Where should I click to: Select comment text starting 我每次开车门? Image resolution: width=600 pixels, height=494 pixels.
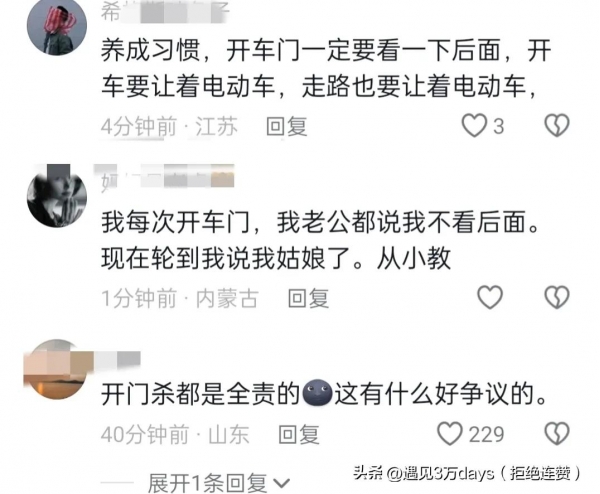(x=320, y=240)
